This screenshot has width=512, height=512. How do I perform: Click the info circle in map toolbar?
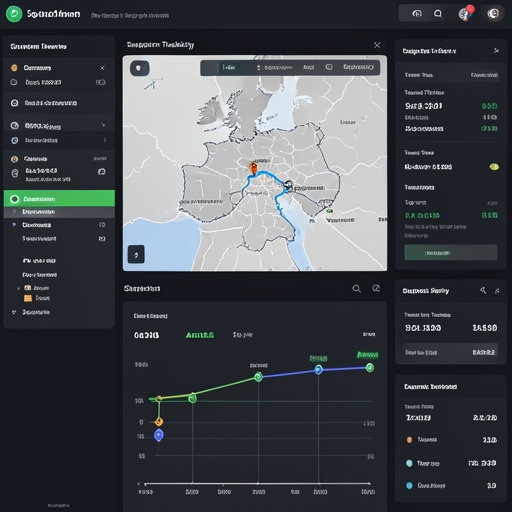point(329,67)
